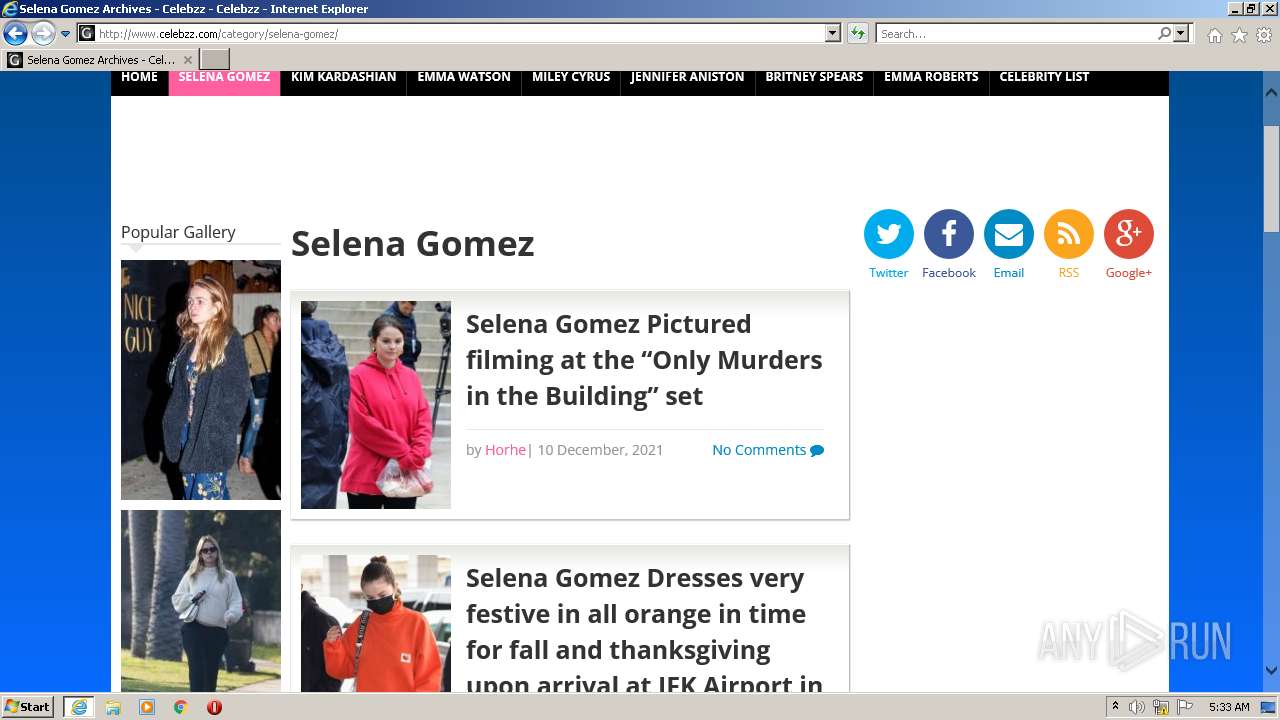Click the vertical scrollbar thumb

coord(1271,178)
